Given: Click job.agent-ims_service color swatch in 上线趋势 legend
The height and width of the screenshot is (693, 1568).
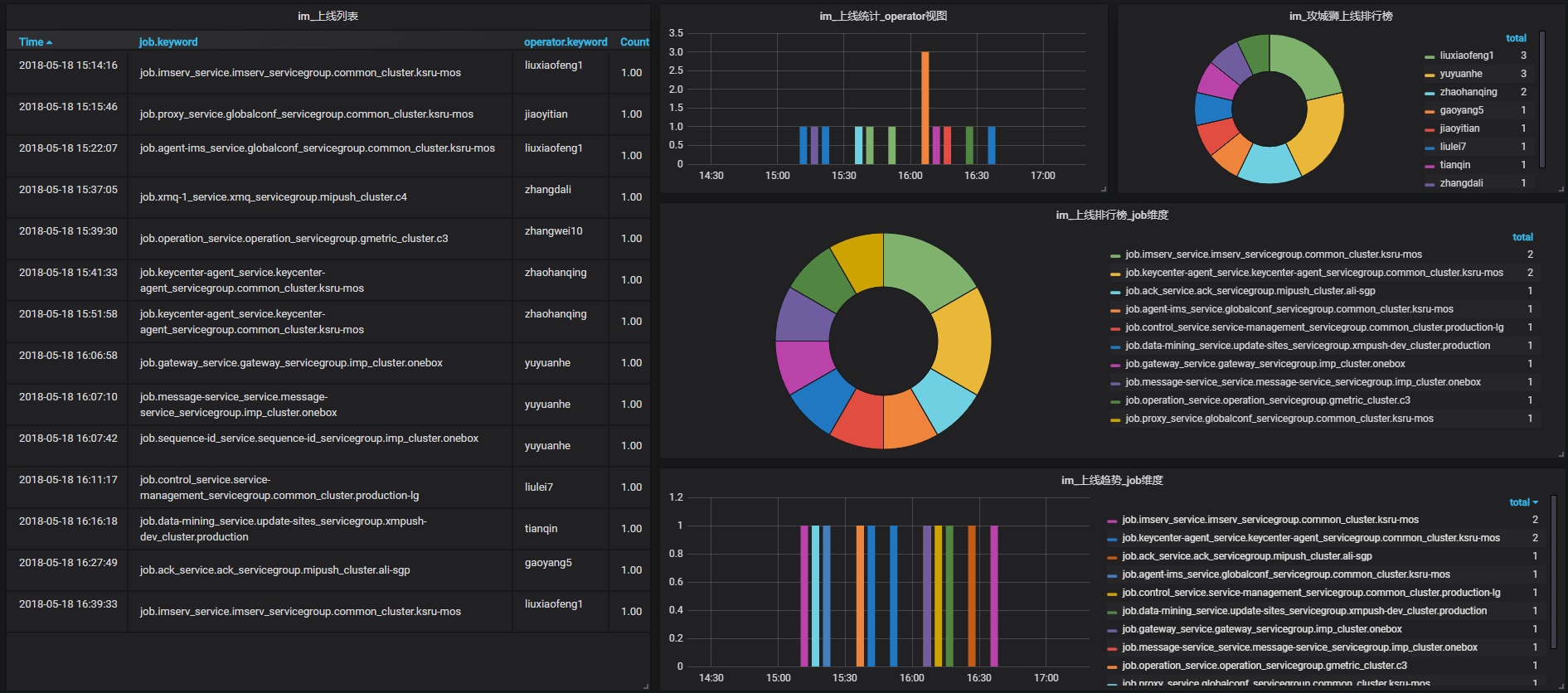Looking at the screenshot, I should click(x=1112, y=575).
